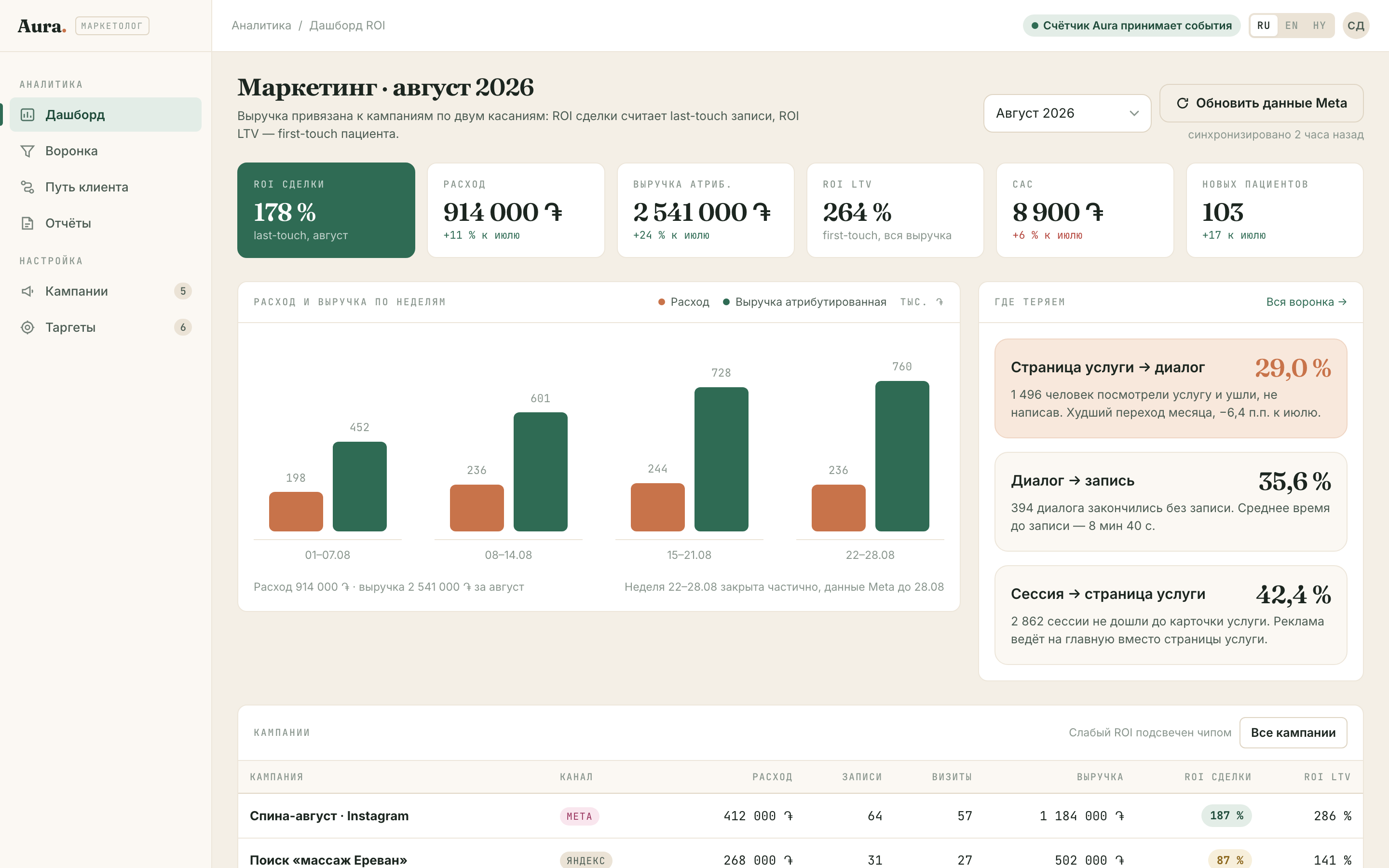The height and width of the screenshot is (868, 1389).
Task: Select the RU language option
Action: coord(1263,26)
